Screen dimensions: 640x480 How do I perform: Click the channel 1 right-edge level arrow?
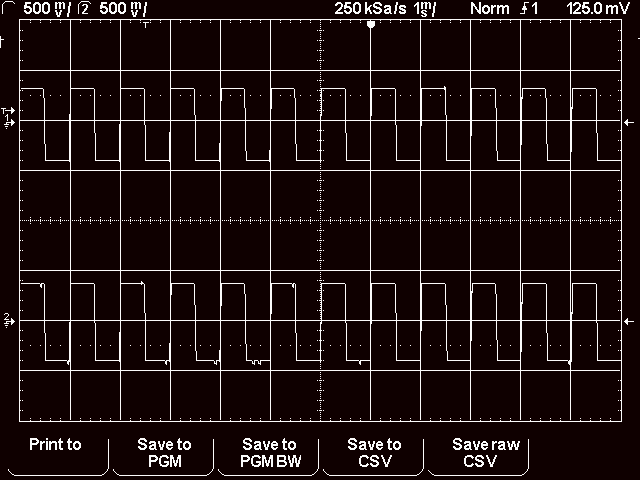click(x=629, y=122)
